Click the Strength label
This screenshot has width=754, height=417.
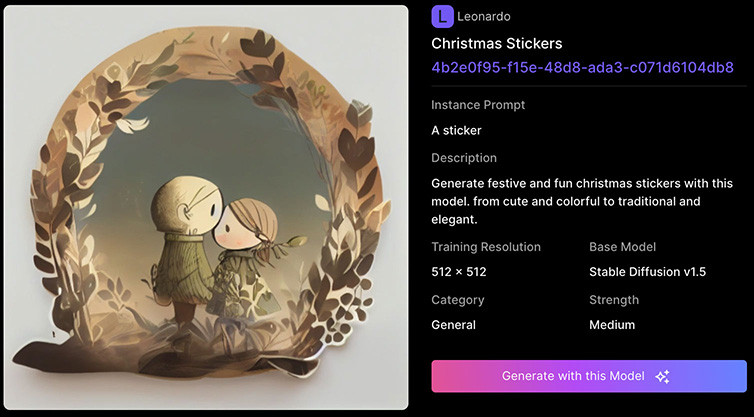point(614,300)
